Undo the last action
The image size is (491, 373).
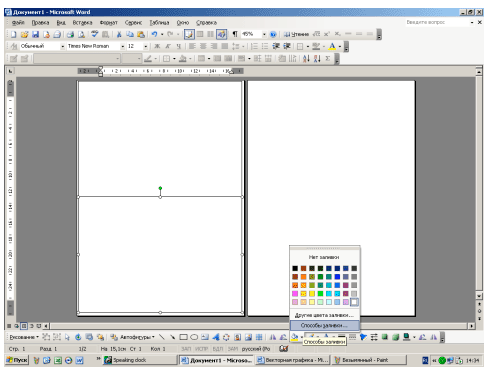[154, 34]
